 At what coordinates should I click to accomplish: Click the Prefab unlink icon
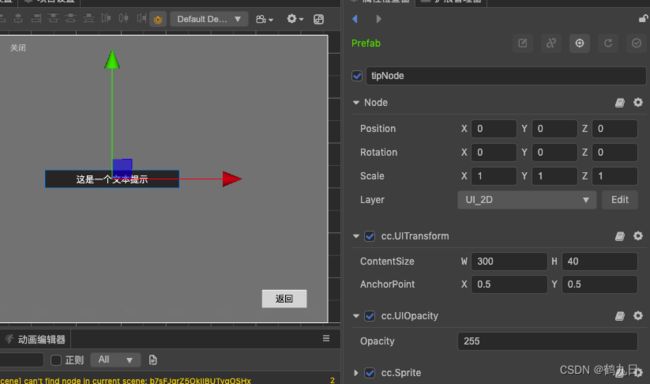coord(551,43)
